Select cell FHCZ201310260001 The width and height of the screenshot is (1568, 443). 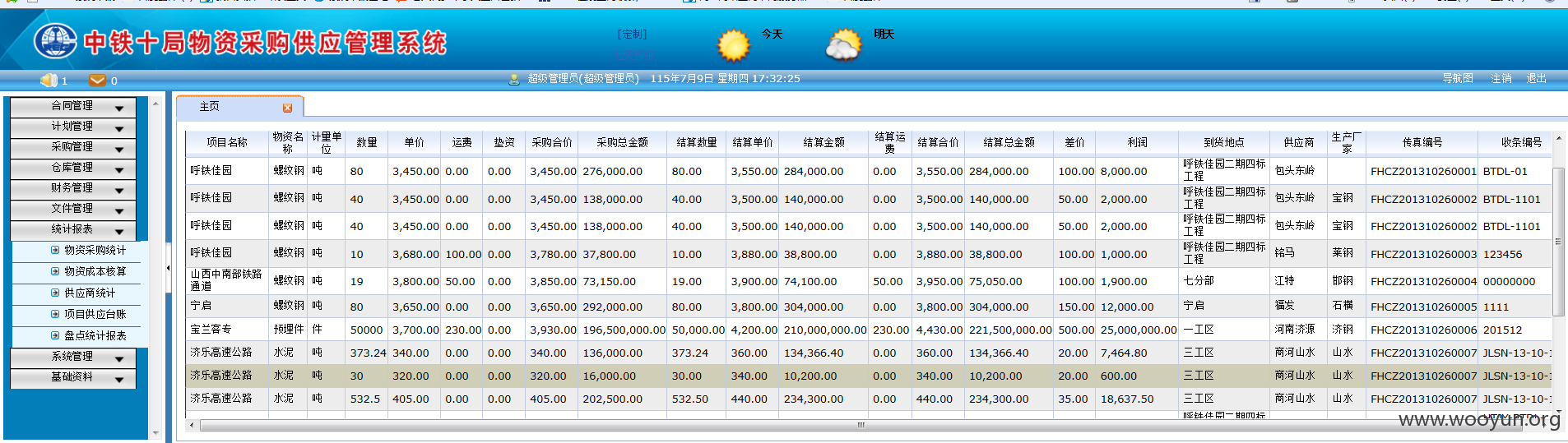(1423, 172)
